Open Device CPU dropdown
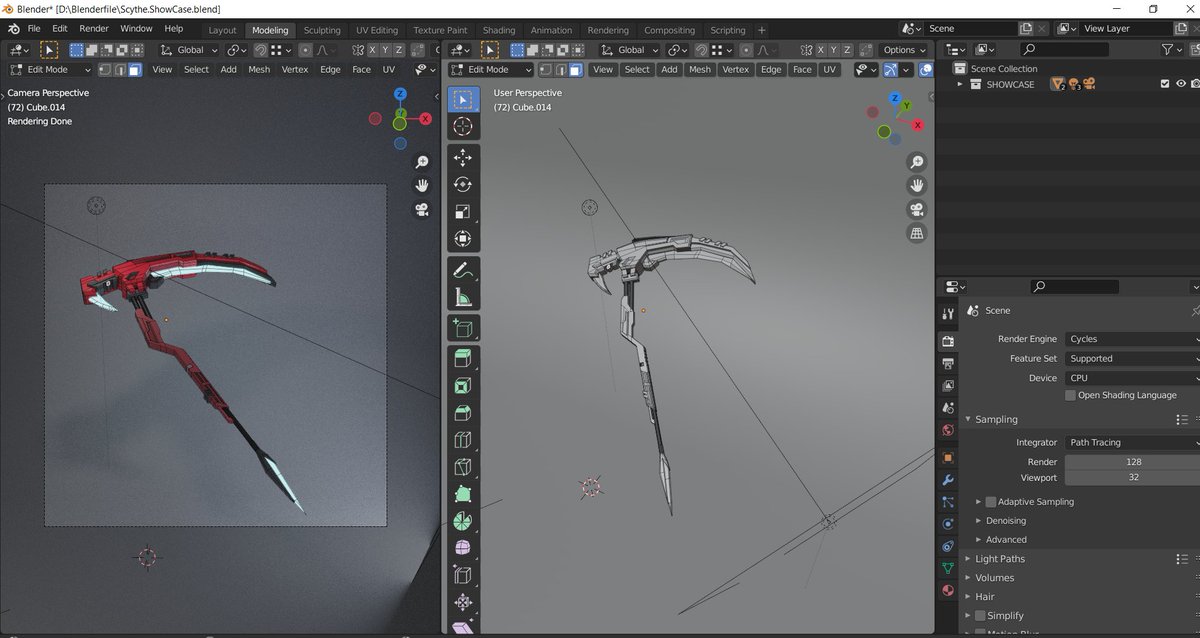 (x=1132, y=378)
